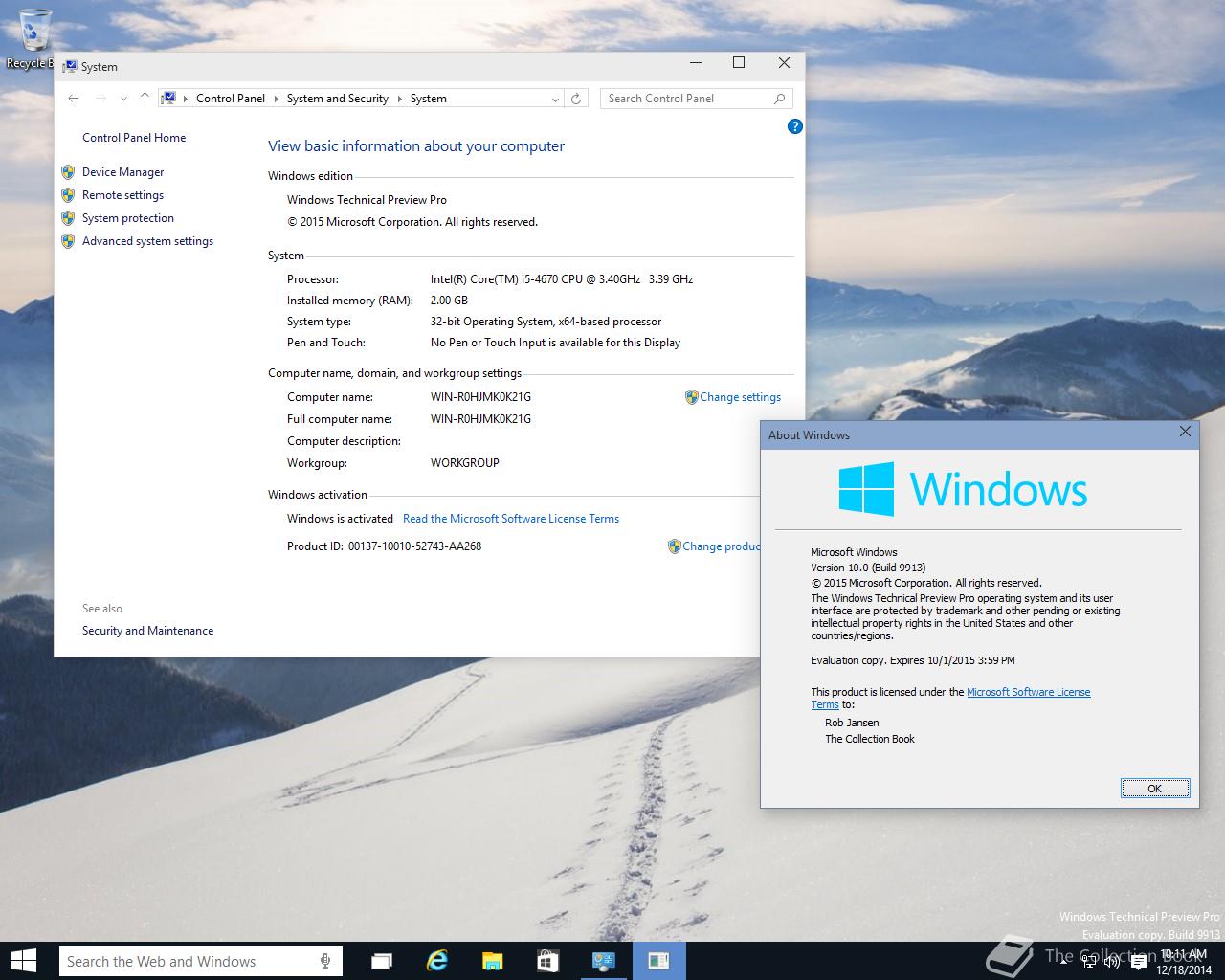The image size is (1225, 980).
Task: Click the Search the Web and Windows box
Action: pos(201,961)
